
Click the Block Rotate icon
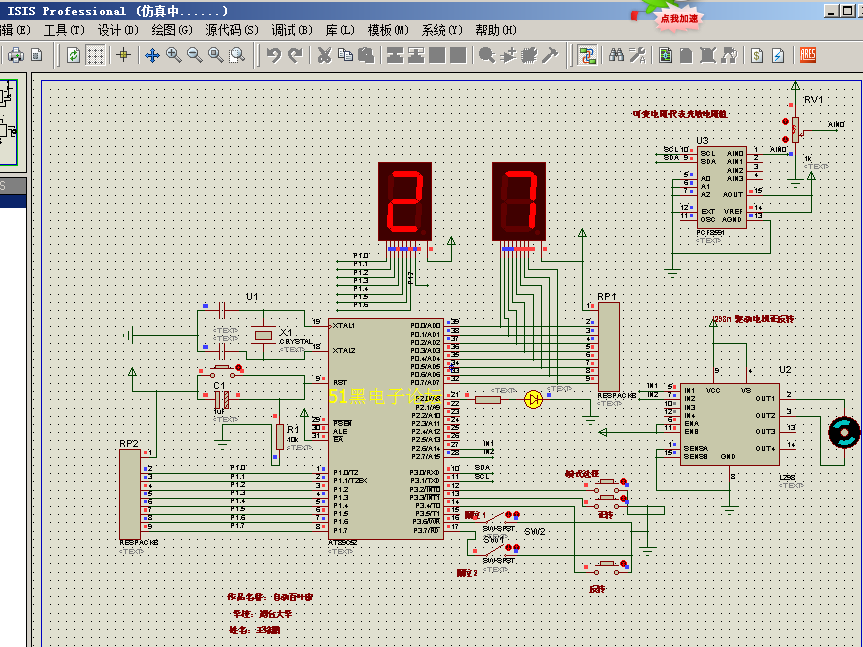[x=437, y=55]
